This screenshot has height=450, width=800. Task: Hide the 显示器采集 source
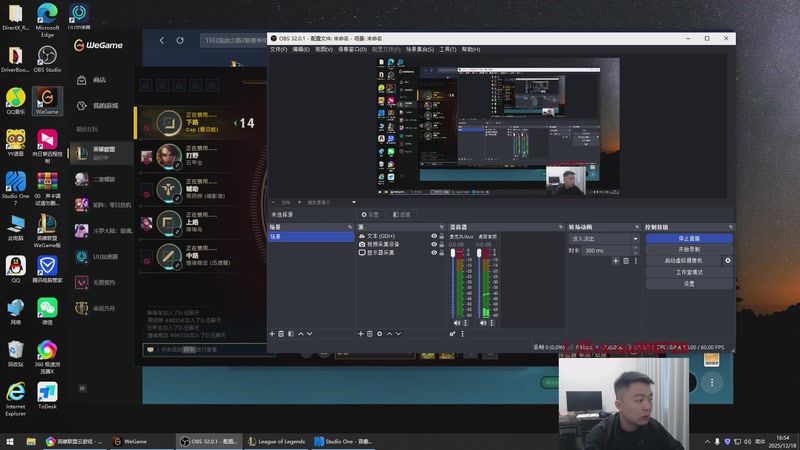(x=434, y=253)
